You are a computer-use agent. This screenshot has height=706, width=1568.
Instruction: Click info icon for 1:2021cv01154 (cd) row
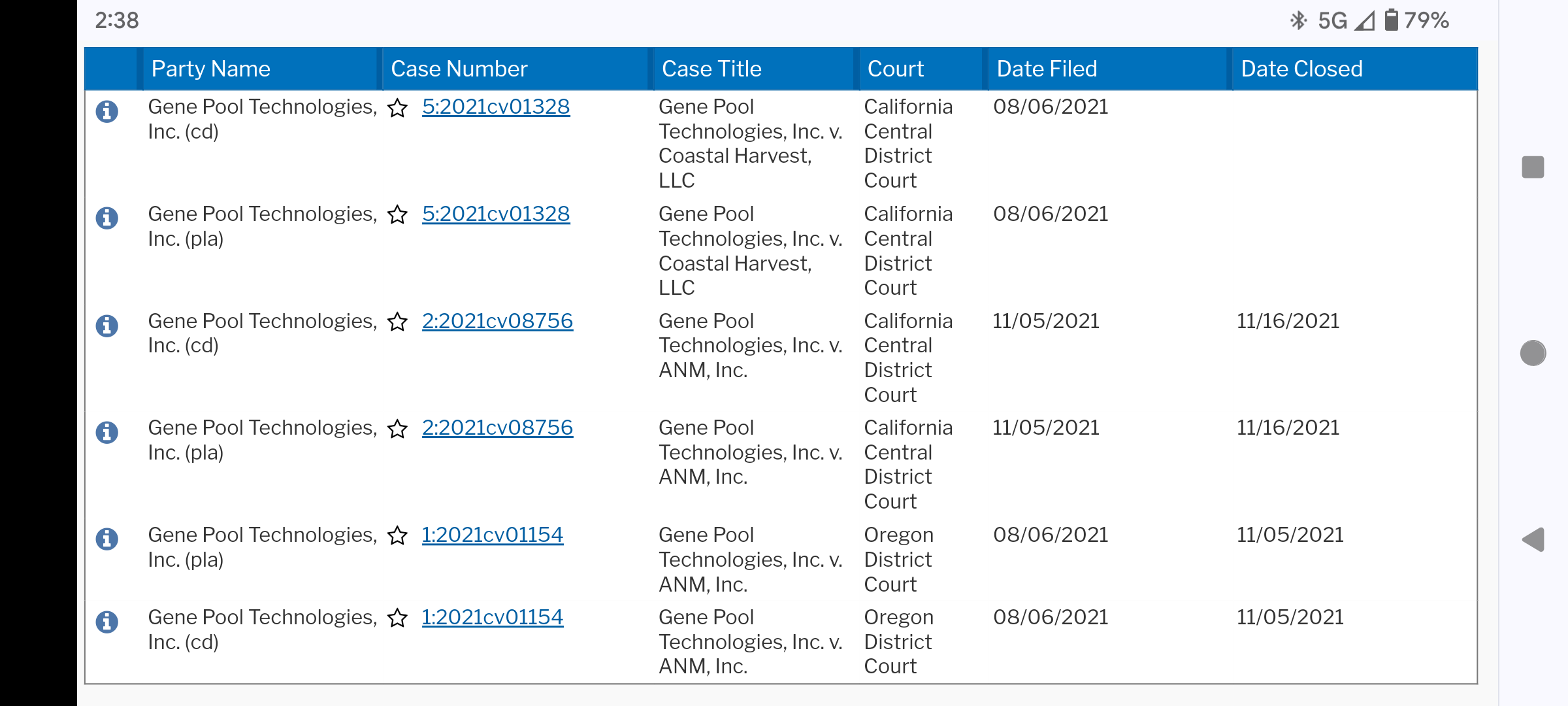coord(107,621)
